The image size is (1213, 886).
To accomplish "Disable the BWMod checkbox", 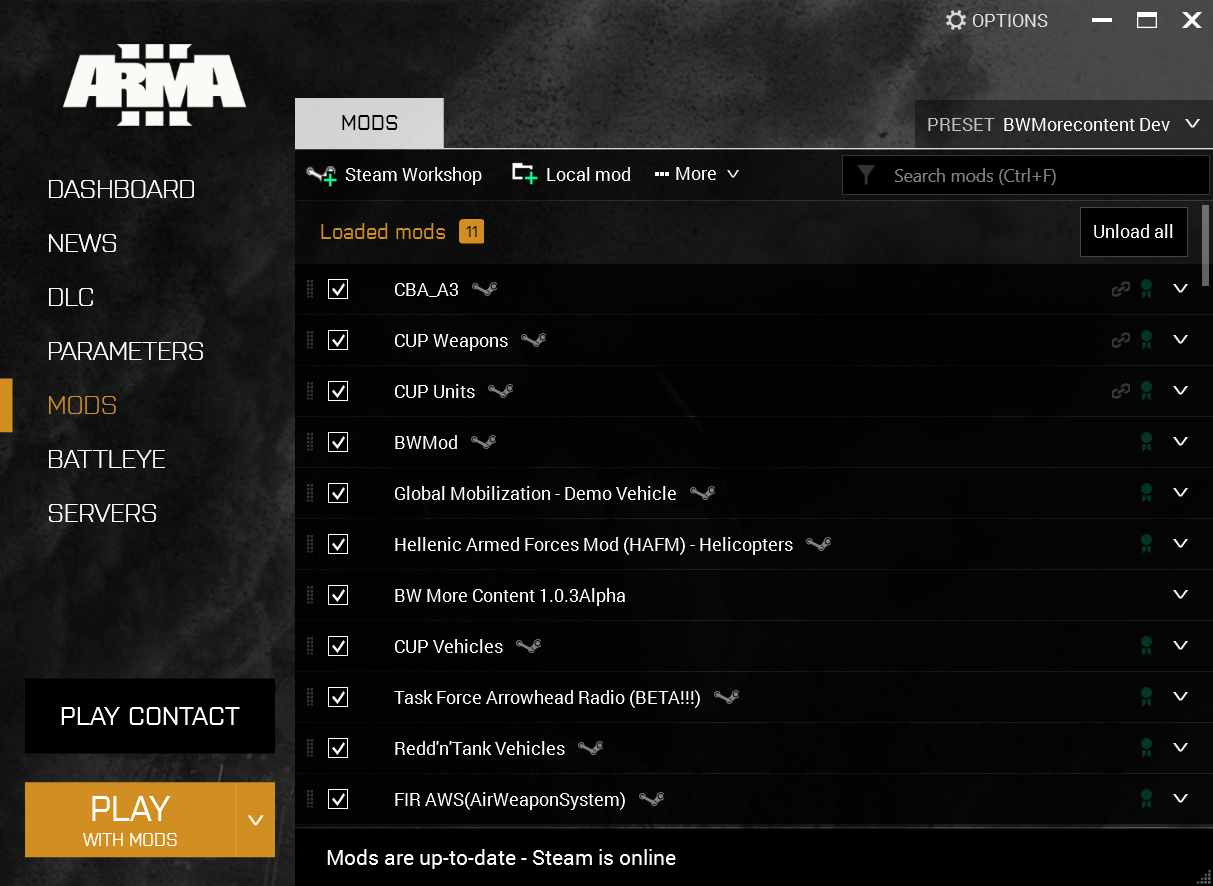I will click(x=338, y=442).
